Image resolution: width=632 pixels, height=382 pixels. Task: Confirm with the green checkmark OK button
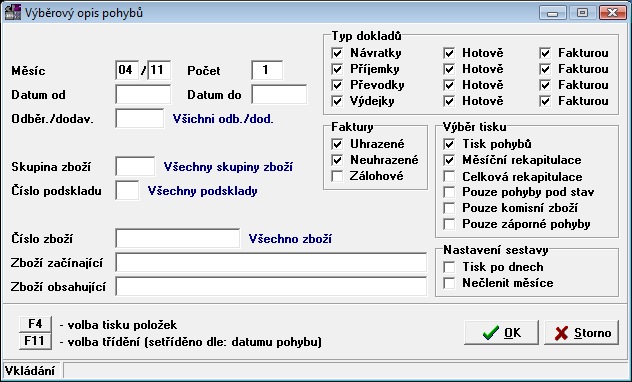point(501,333)
